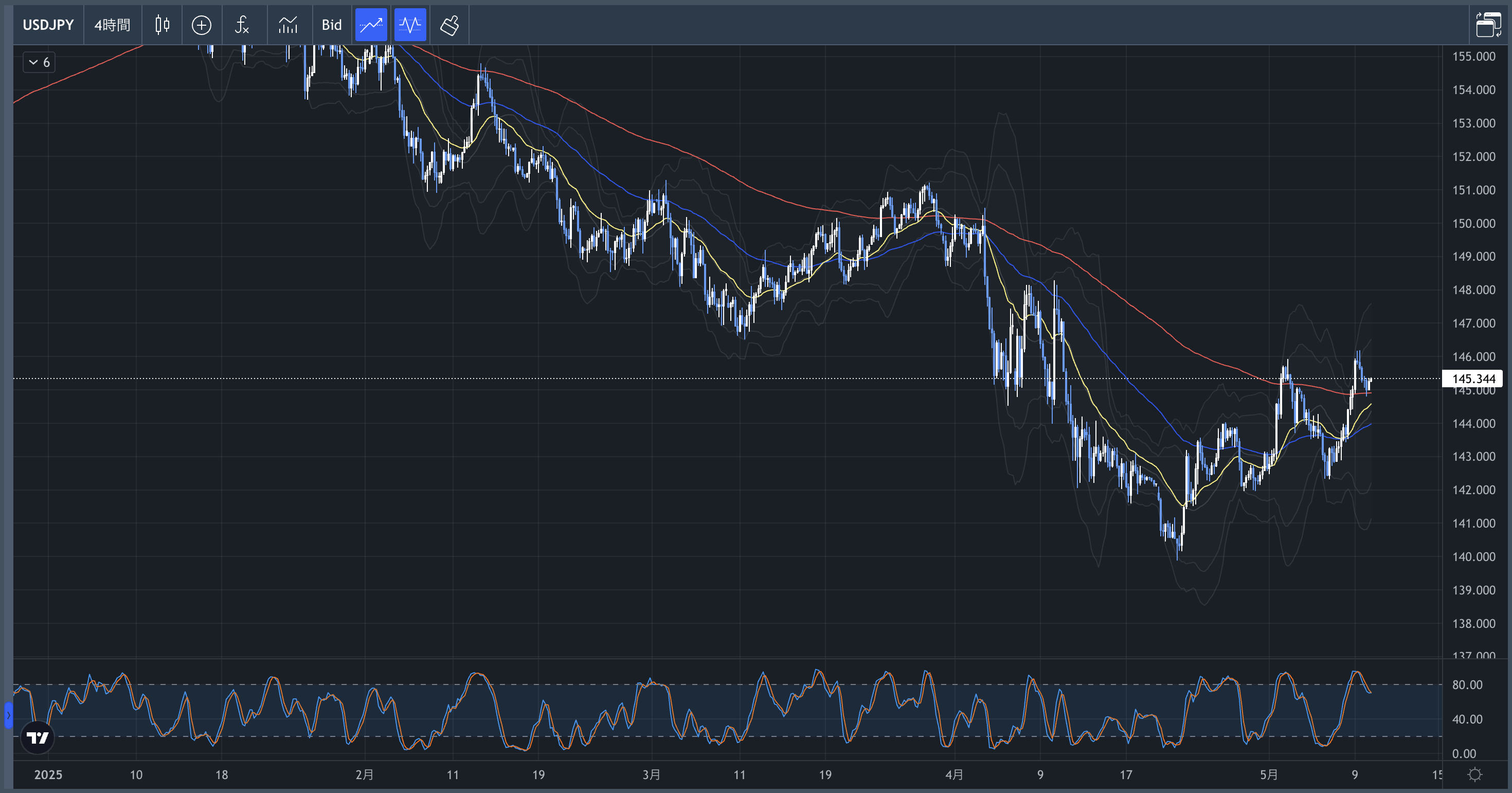Click the 2月 time axis label
This screenshot has width=1512, height=793.
(x=365, y=775)
